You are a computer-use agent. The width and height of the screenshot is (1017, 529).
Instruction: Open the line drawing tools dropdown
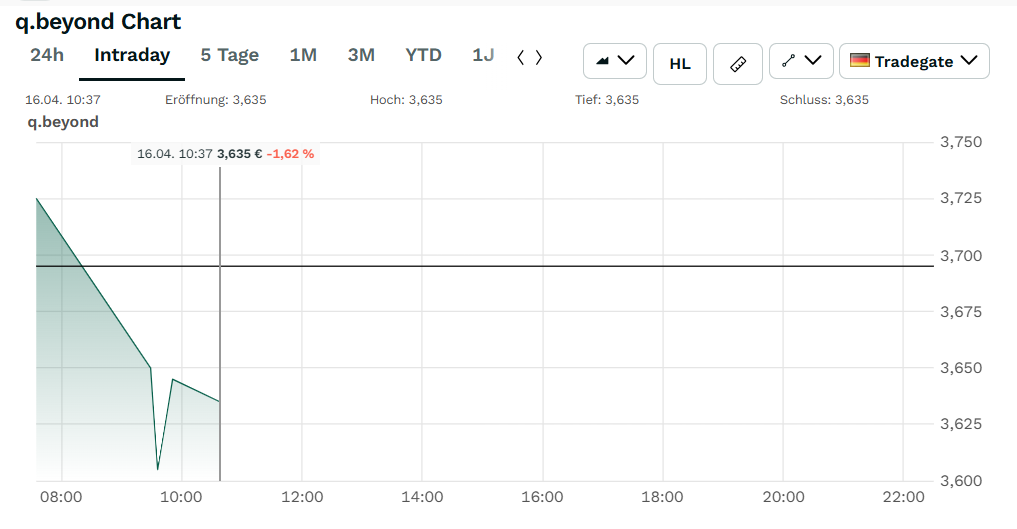[801, 61]
